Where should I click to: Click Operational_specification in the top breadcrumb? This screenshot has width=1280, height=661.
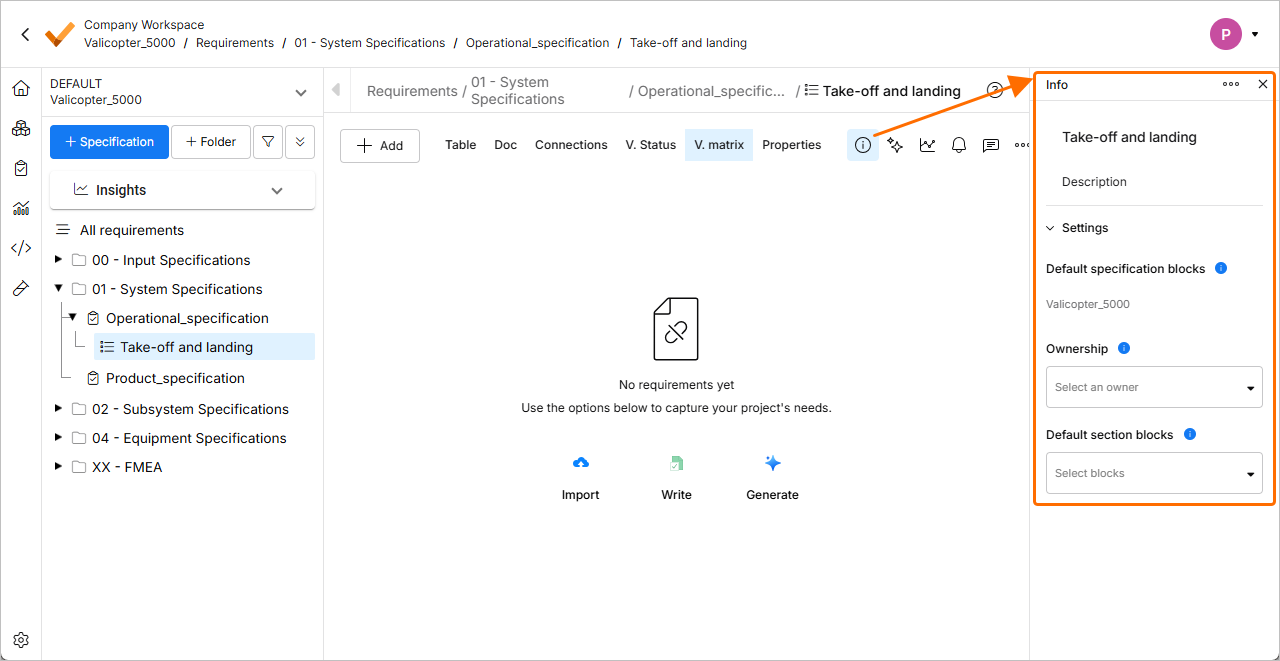pos(538,43)
